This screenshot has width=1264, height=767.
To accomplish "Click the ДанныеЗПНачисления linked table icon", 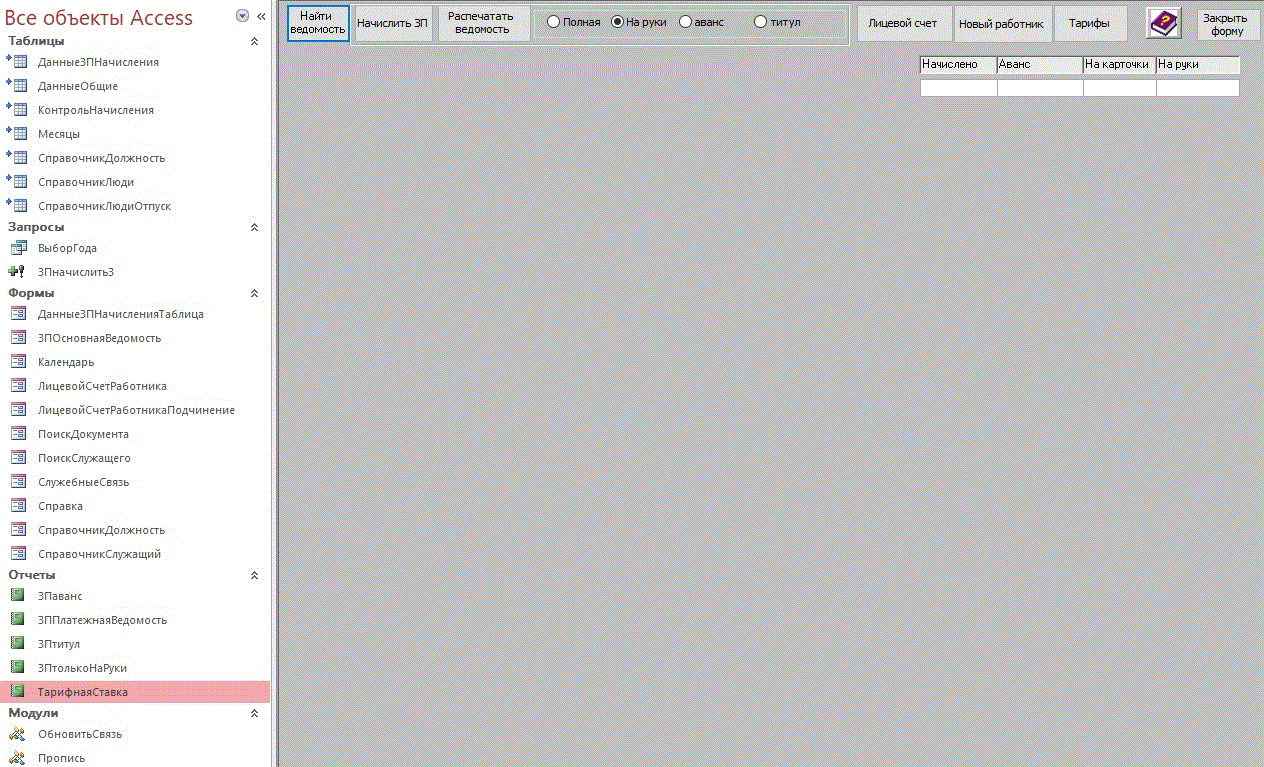I will (17, 62).
